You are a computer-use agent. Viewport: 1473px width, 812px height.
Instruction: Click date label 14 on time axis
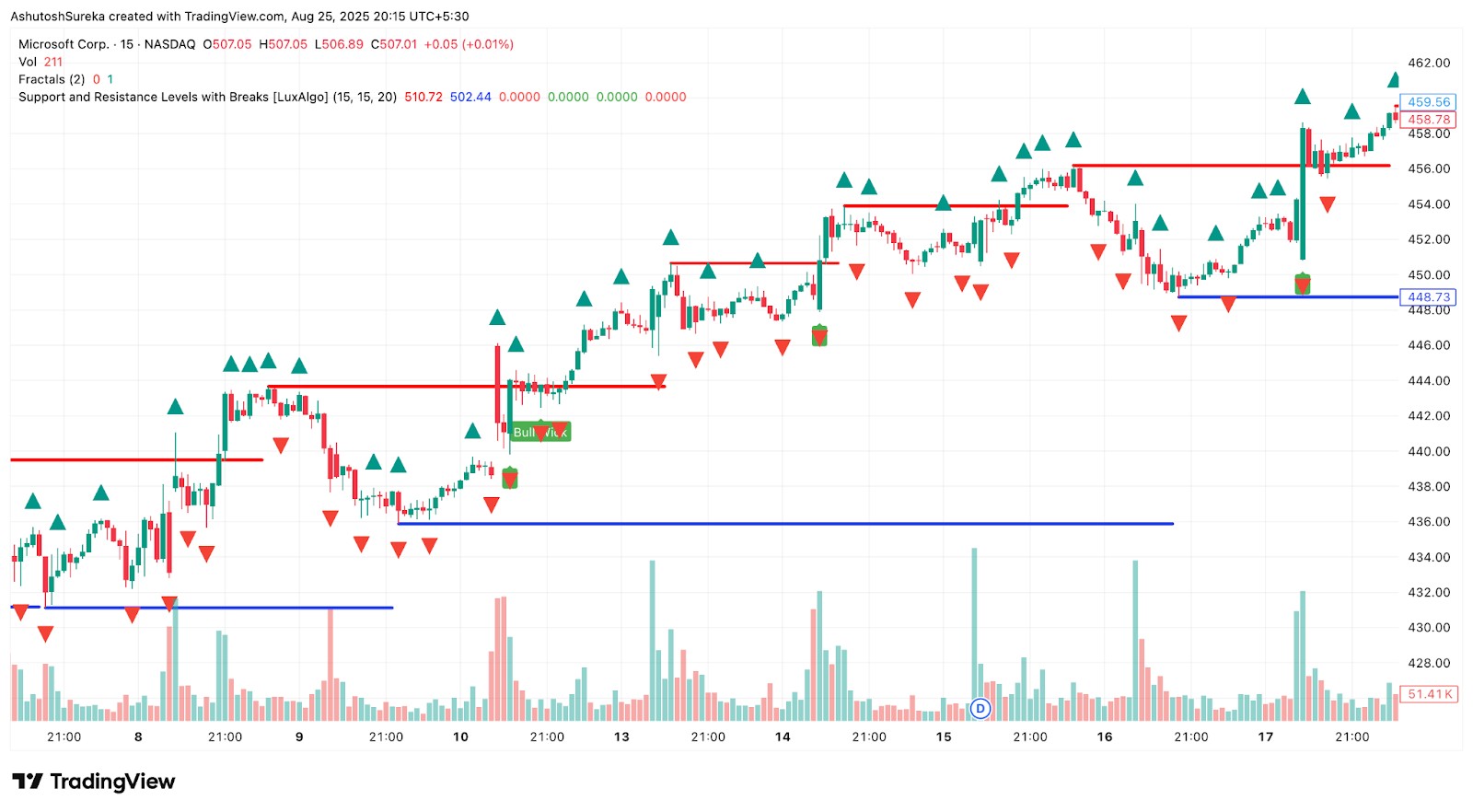pos(783,737)
